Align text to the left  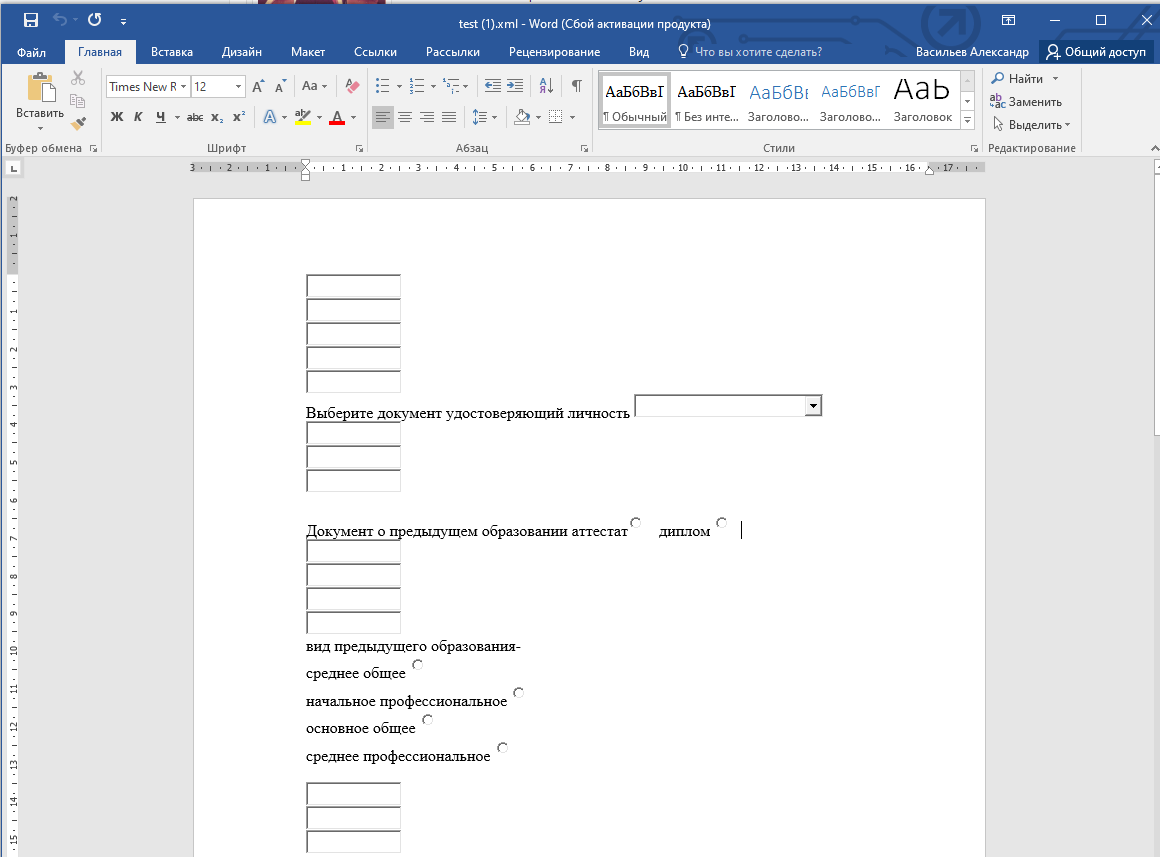point(382,117)
